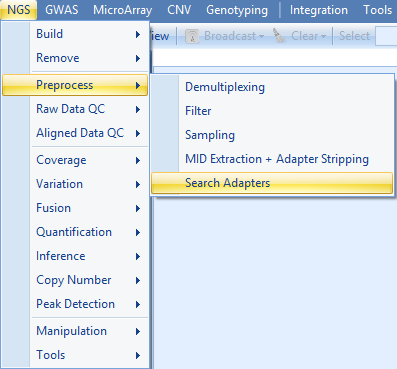
Task: Open the Tools menu in menu bar
Action: pyautogui.click(x=377, y=10)
